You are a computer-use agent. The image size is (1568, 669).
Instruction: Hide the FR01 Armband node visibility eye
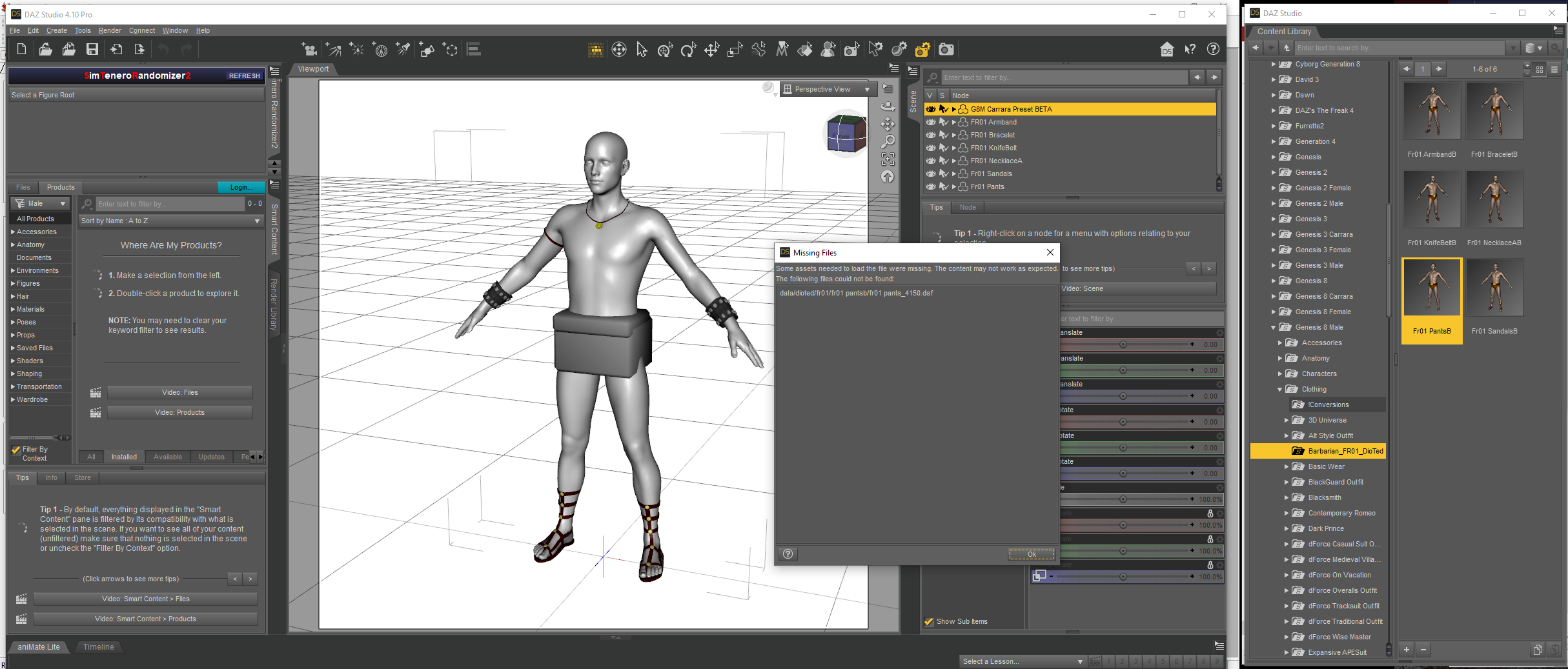pos(931,122)
